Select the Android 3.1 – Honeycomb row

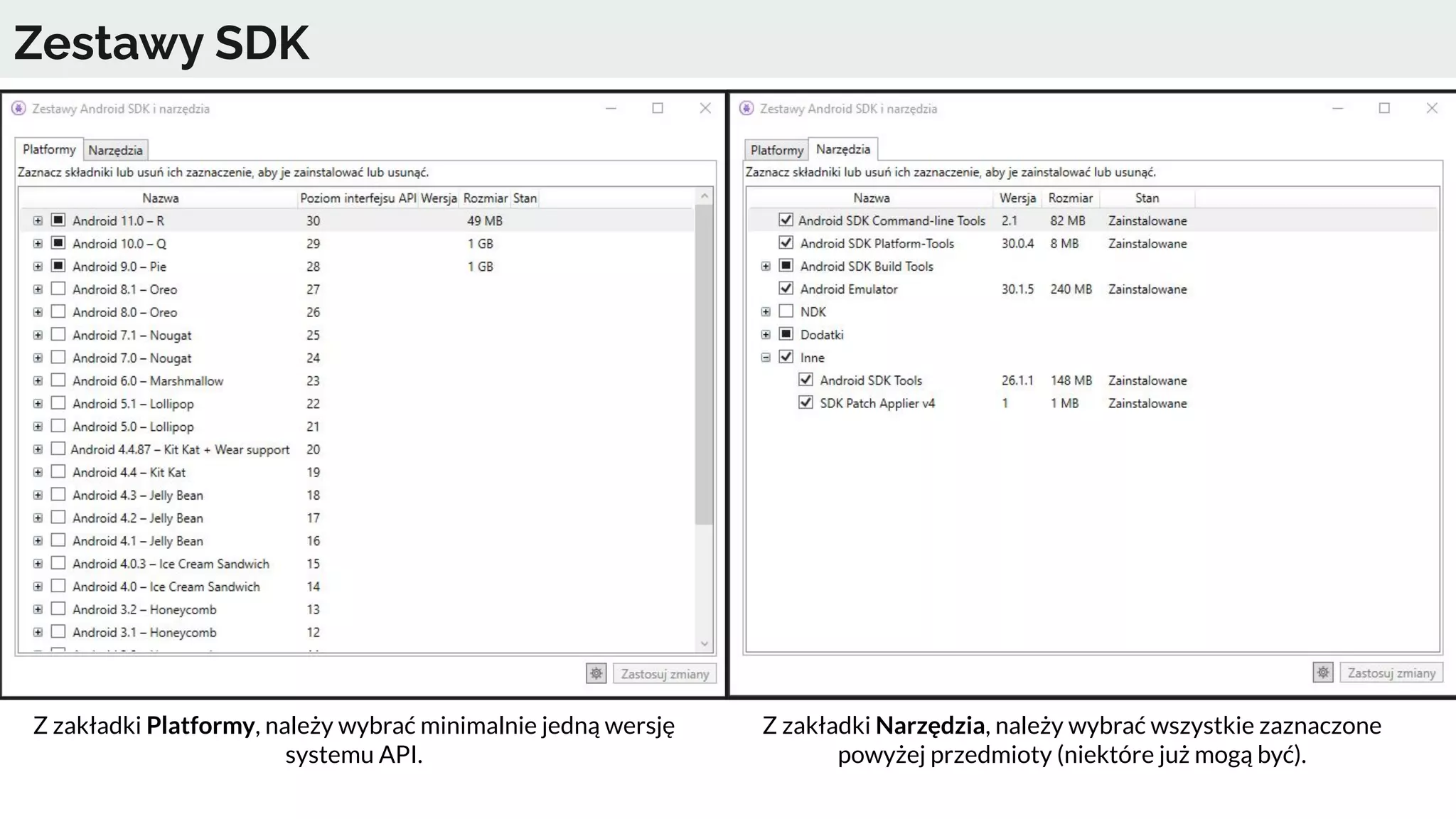(357, 632)
